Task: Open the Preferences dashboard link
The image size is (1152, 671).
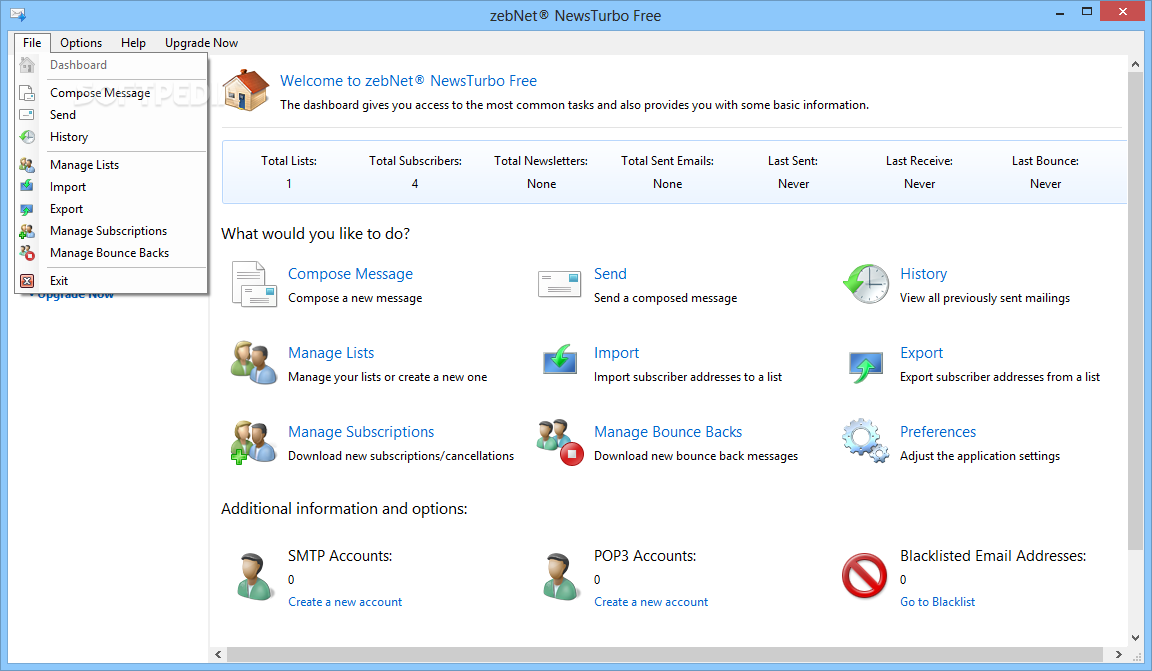Action: tap(938, 431)
